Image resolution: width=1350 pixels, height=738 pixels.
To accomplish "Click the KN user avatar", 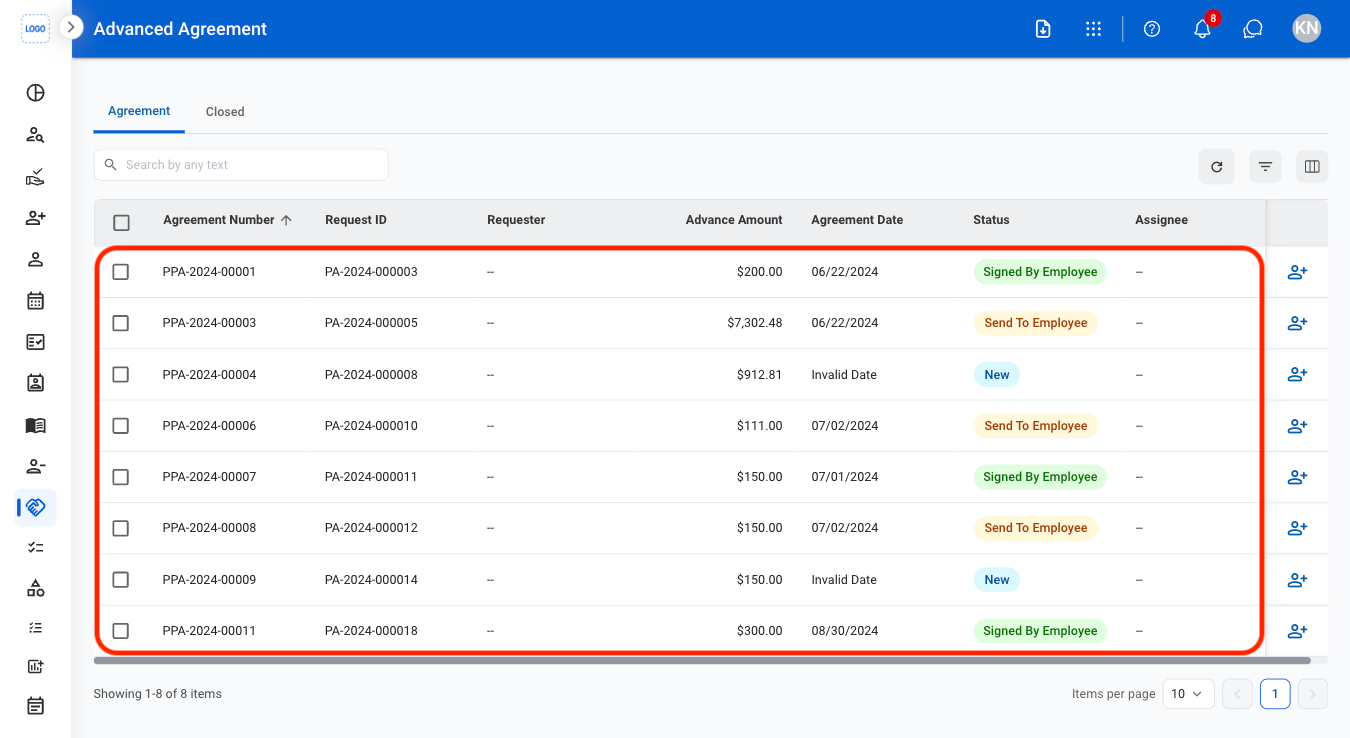I will (x=1306, y=29).
